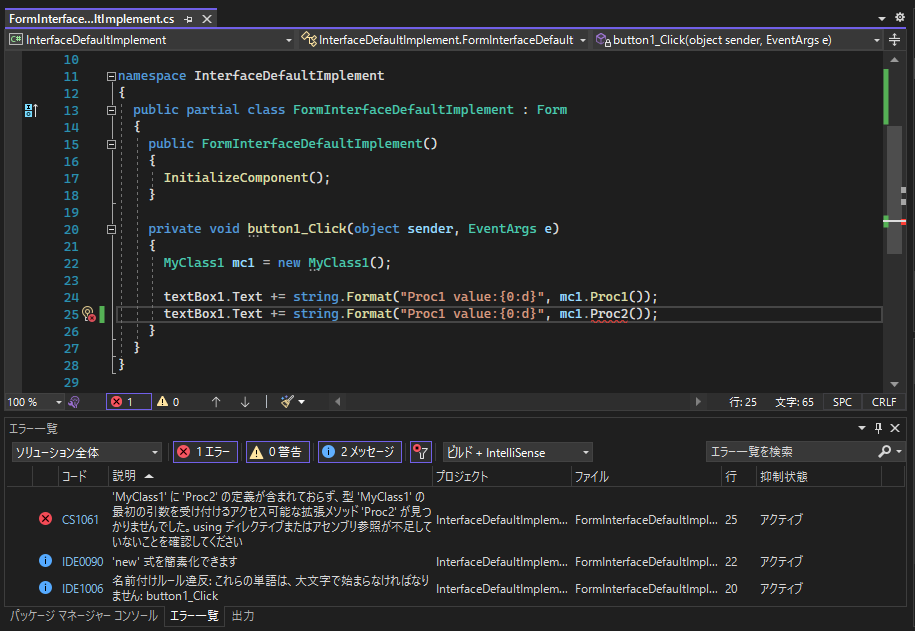This screenshot has height=631, width=915.
Task: Collapse the constructor block on line 15
Action: (111, 144)
